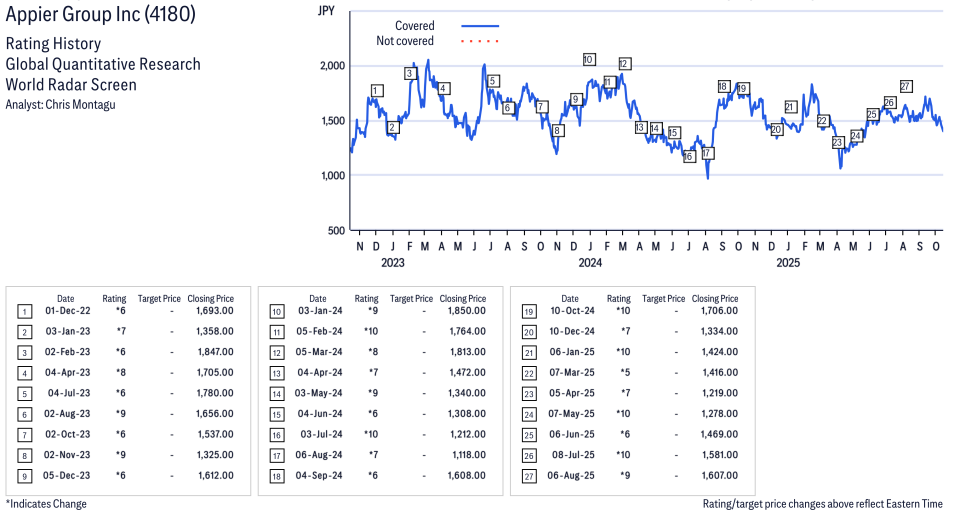The height and width of the screenshot is (510, 954).
Task: Select chart marker 23 at the 2025 dip
Action: pos(838,143)
